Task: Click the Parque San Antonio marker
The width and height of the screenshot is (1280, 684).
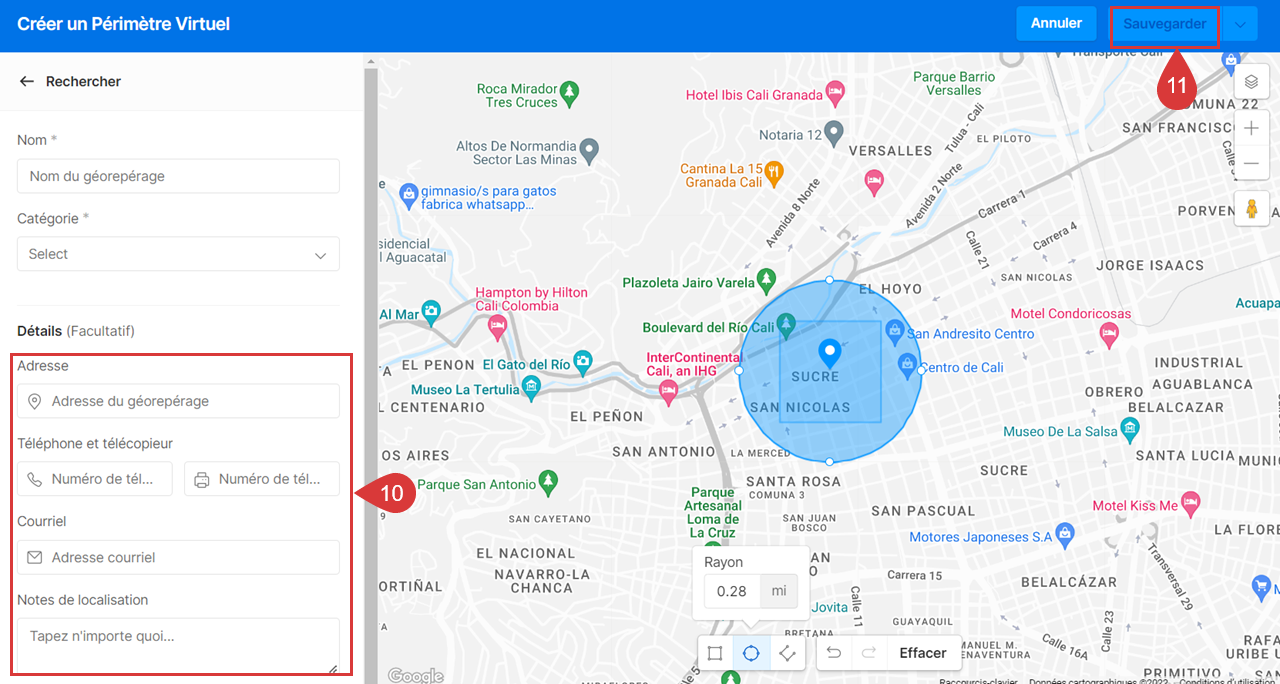Action: pos(547,481)
